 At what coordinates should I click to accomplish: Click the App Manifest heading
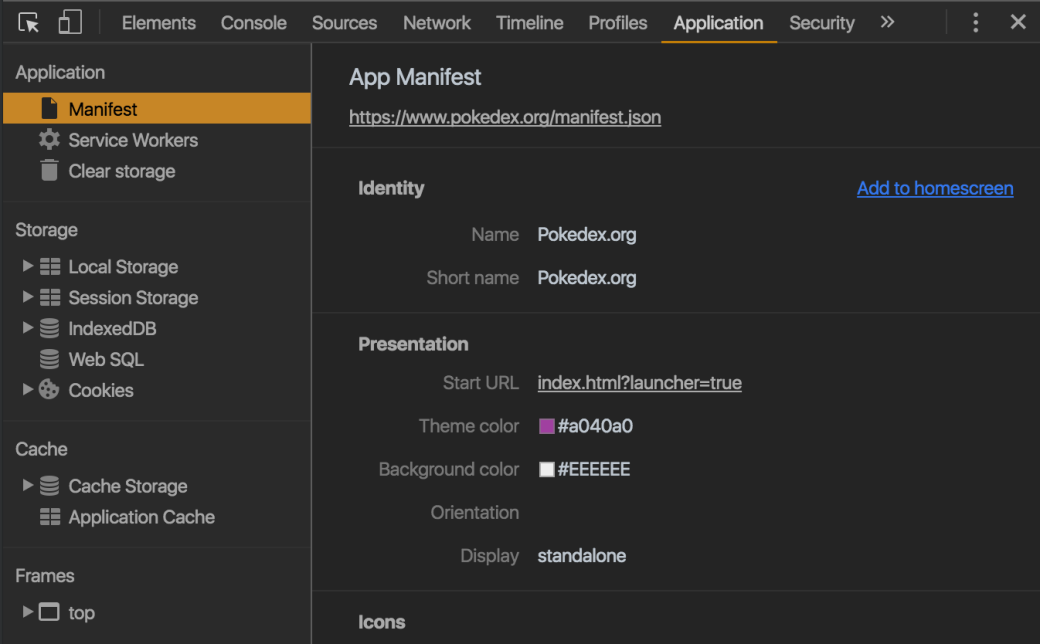pyautogui.click(x=415, y=78)
